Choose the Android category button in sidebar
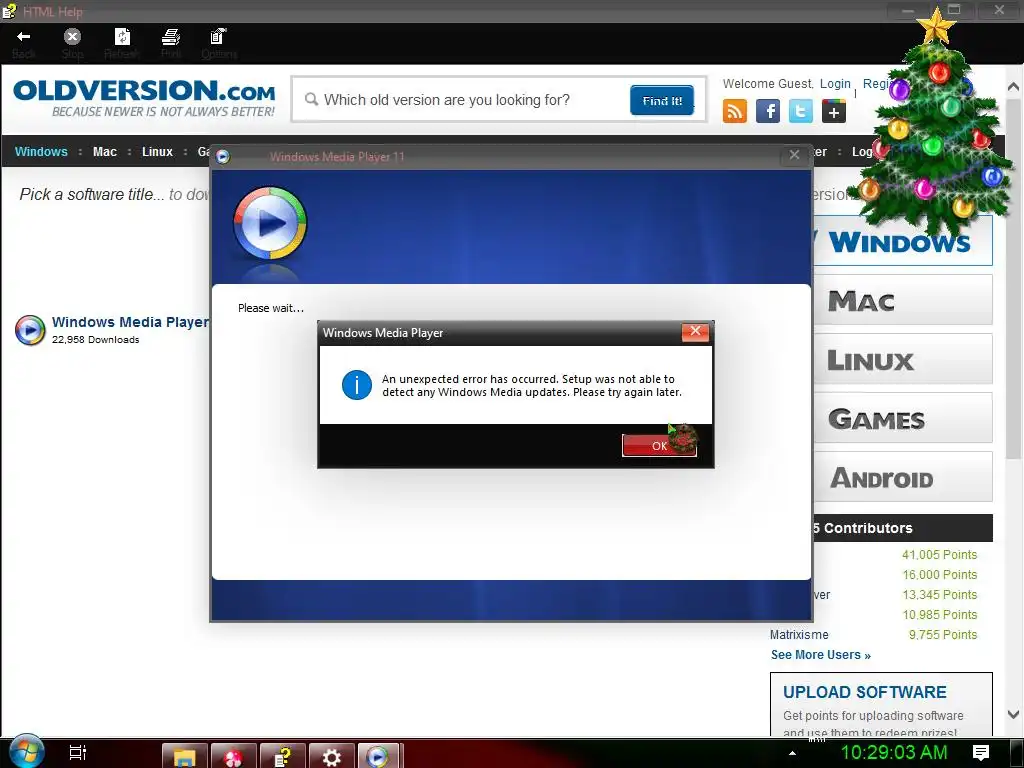Image resolution: width=1024 pixels, height=768 pixels. pos(903,477)
